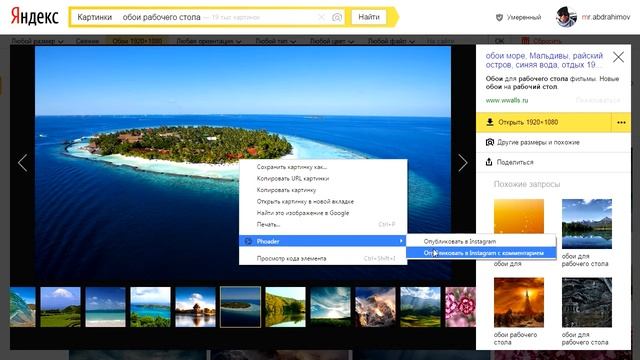Viewport: 640px width, 360px height.
Task: Expand the Любой тип filter
Action: (276, 41)
